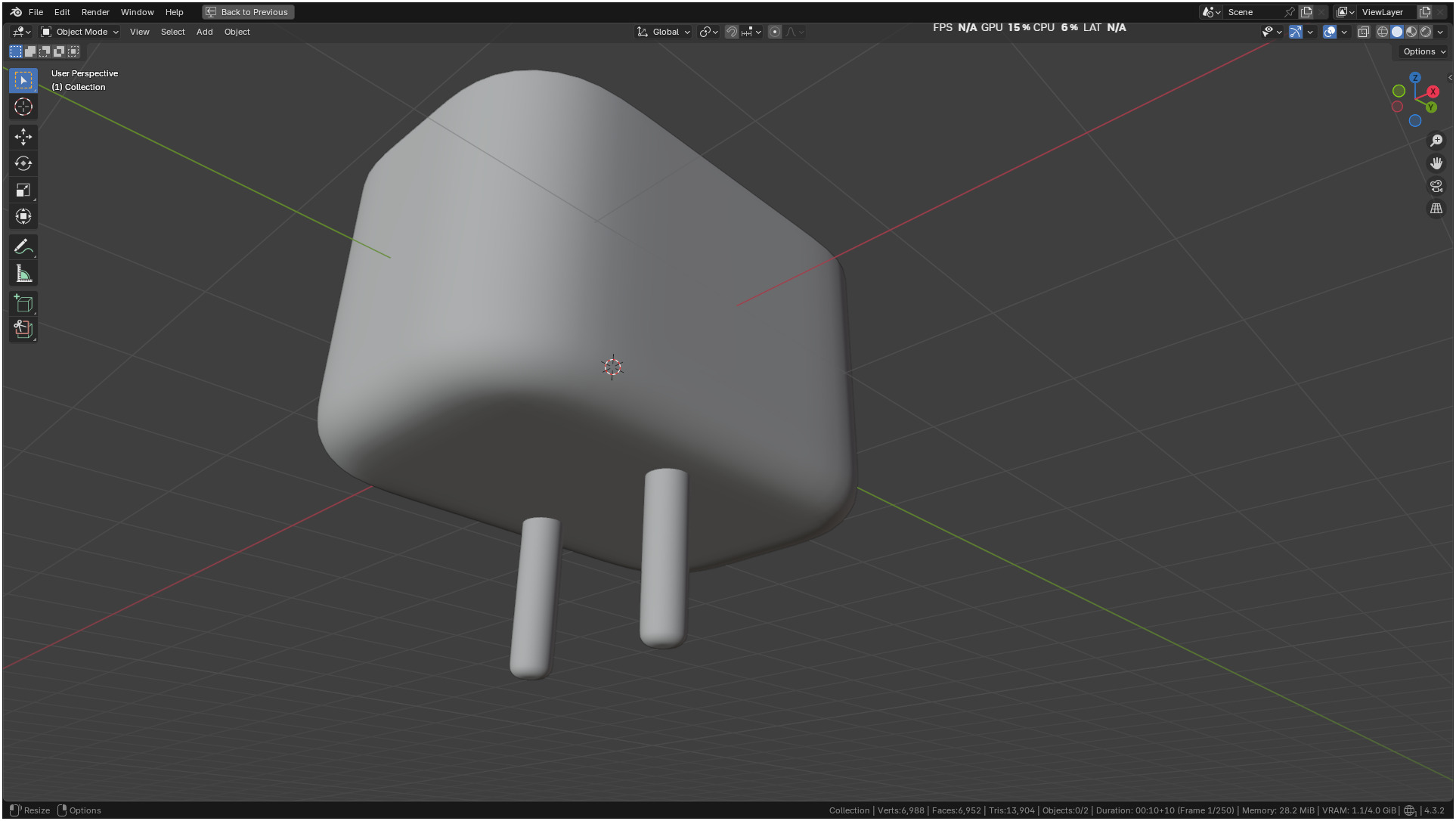Switch perspective/orthographic grid icon
Screen dimensions: 1456x821
tap(1436, 209)
